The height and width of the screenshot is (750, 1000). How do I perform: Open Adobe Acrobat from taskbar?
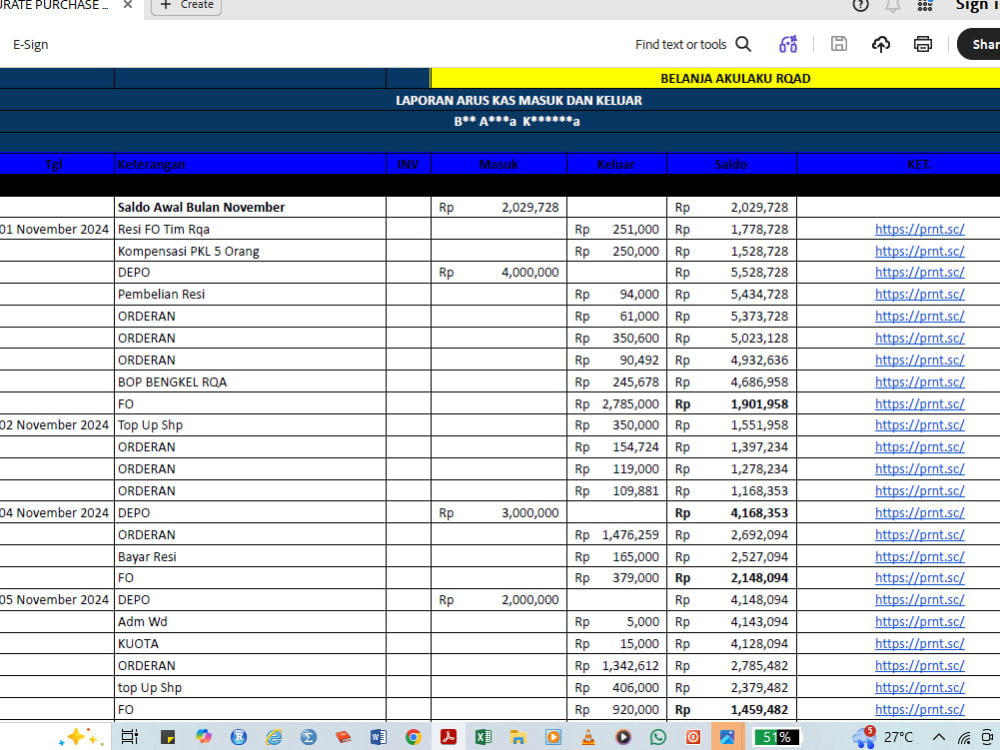tap(448, 737)
